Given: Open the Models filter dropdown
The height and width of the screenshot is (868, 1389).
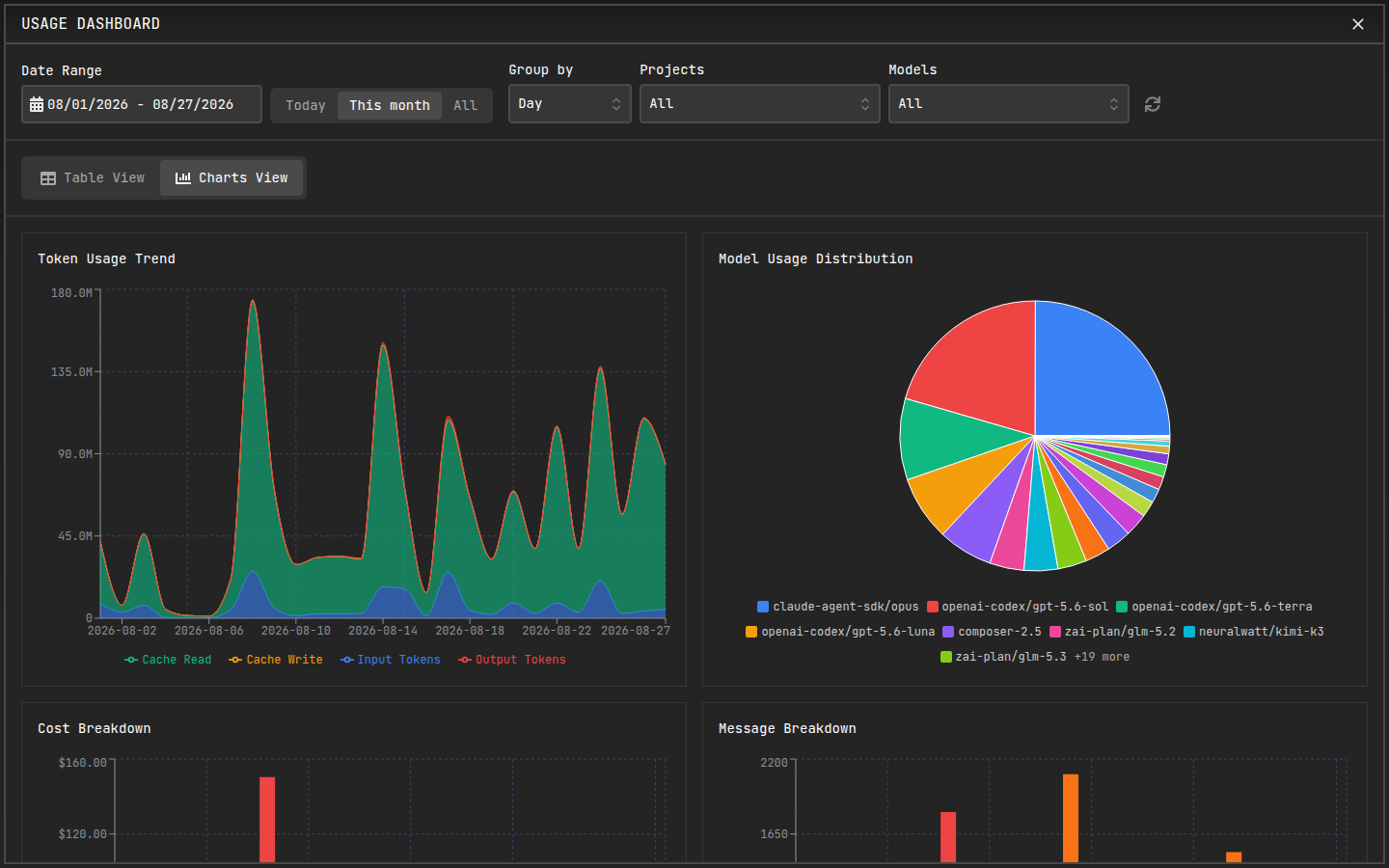Looking at the screenshot, I should pos(1009,104).
